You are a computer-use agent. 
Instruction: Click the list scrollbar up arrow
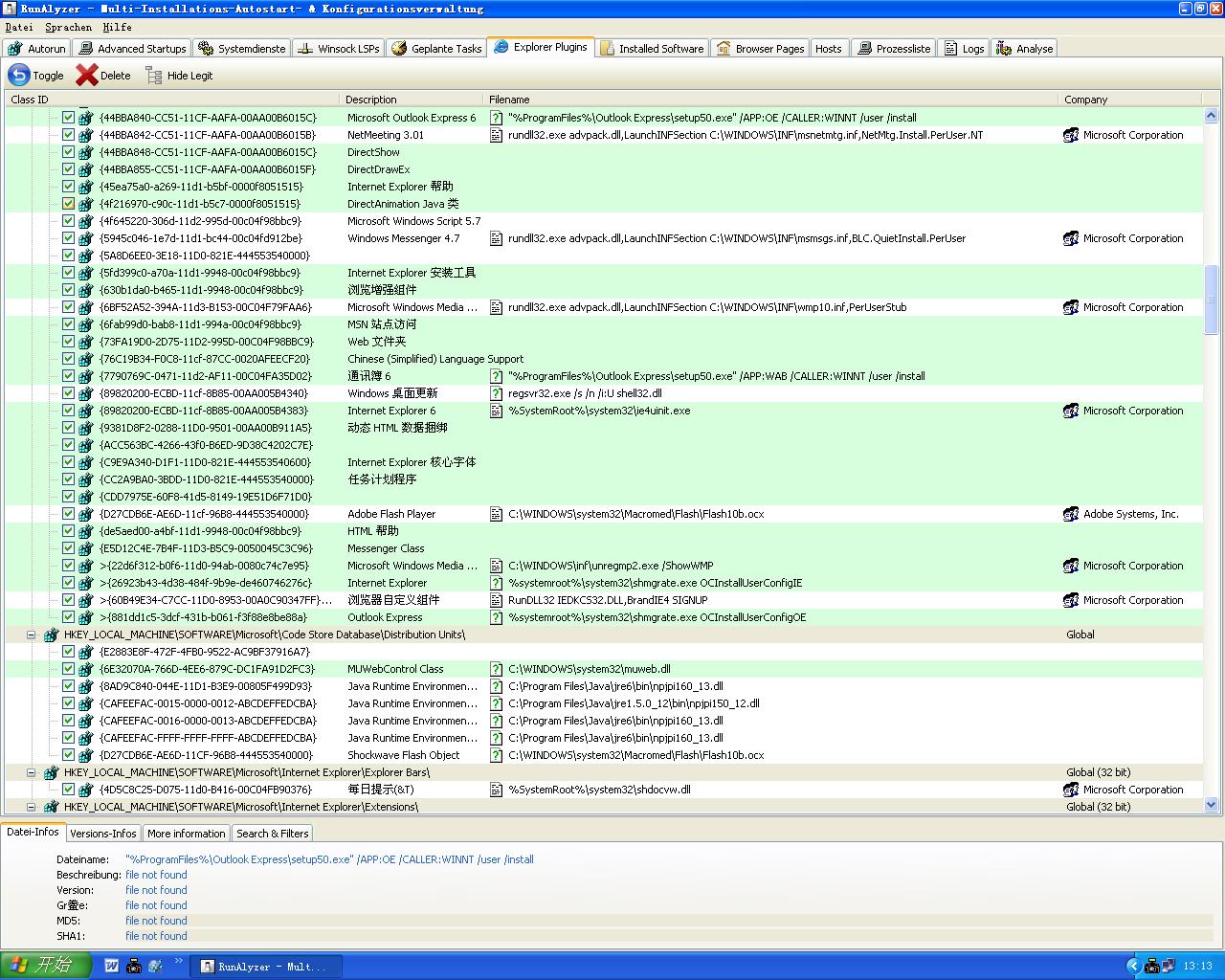[1211, 116]
